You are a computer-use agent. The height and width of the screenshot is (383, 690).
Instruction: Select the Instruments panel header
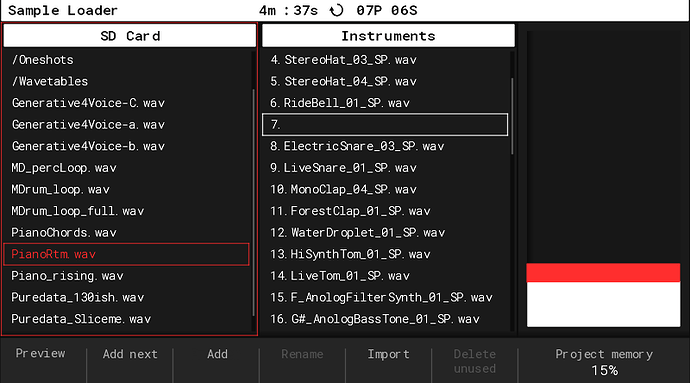[388, 36]
